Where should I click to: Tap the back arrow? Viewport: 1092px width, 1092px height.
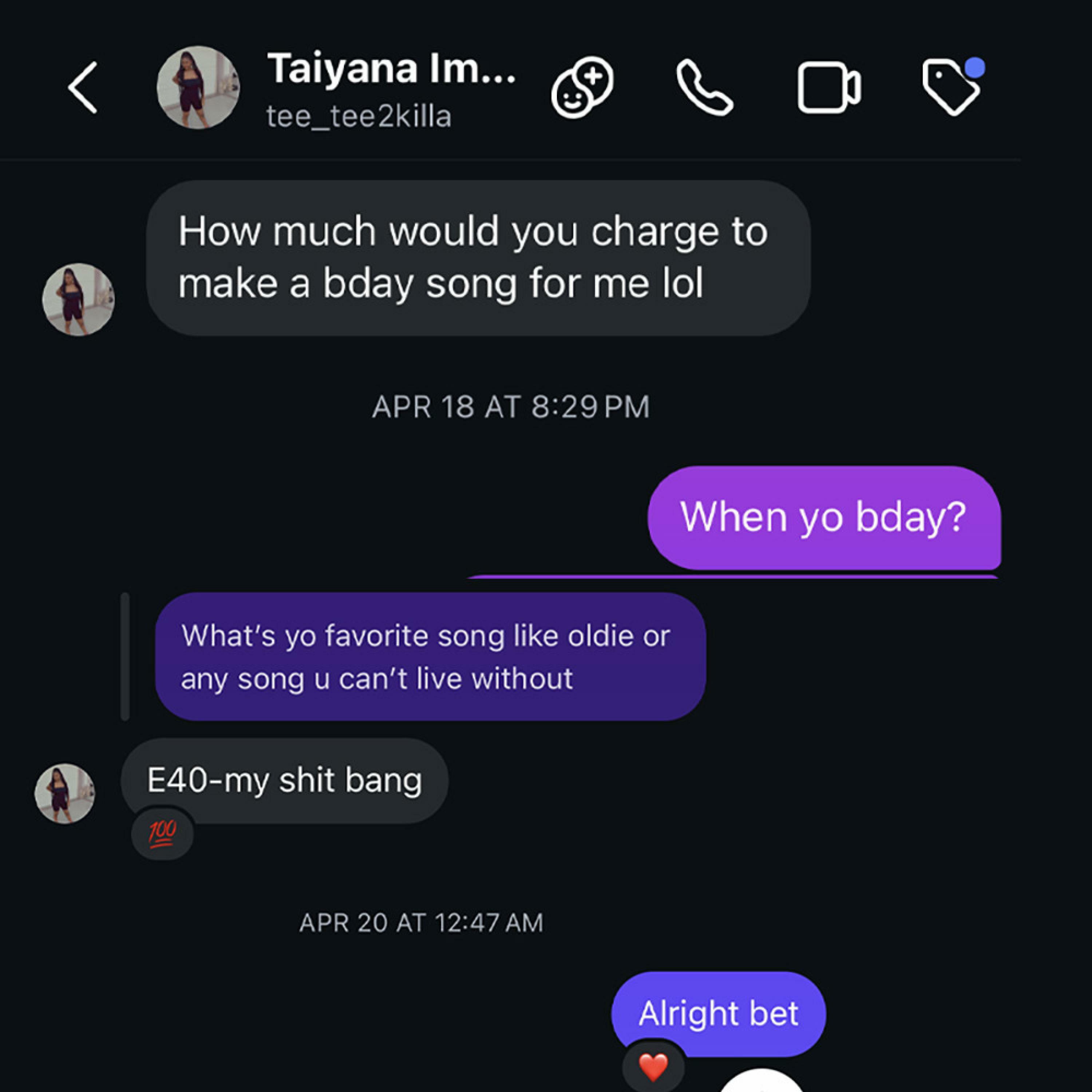(x=83, y=88)
